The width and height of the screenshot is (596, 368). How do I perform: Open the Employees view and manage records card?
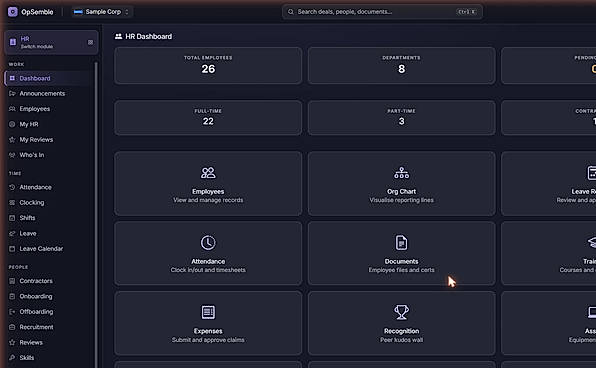208,184
